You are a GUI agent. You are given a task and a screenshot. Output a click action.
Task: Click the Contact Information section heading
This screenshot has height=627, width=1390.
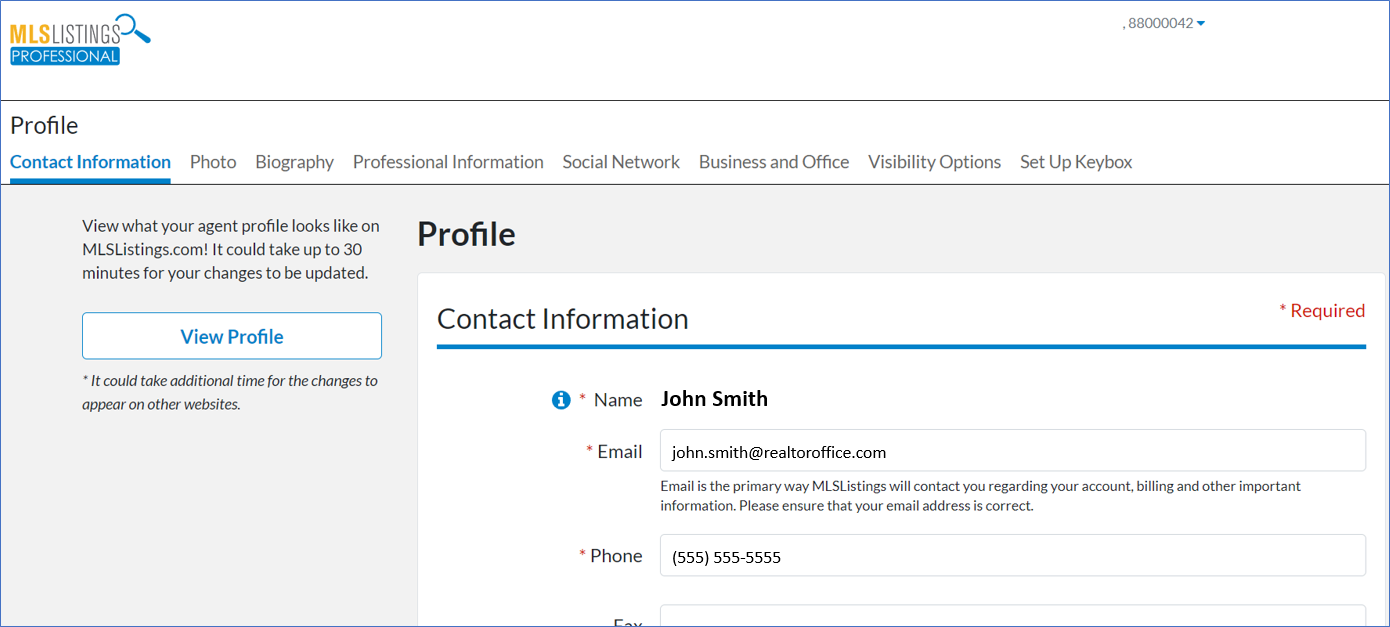563,319
